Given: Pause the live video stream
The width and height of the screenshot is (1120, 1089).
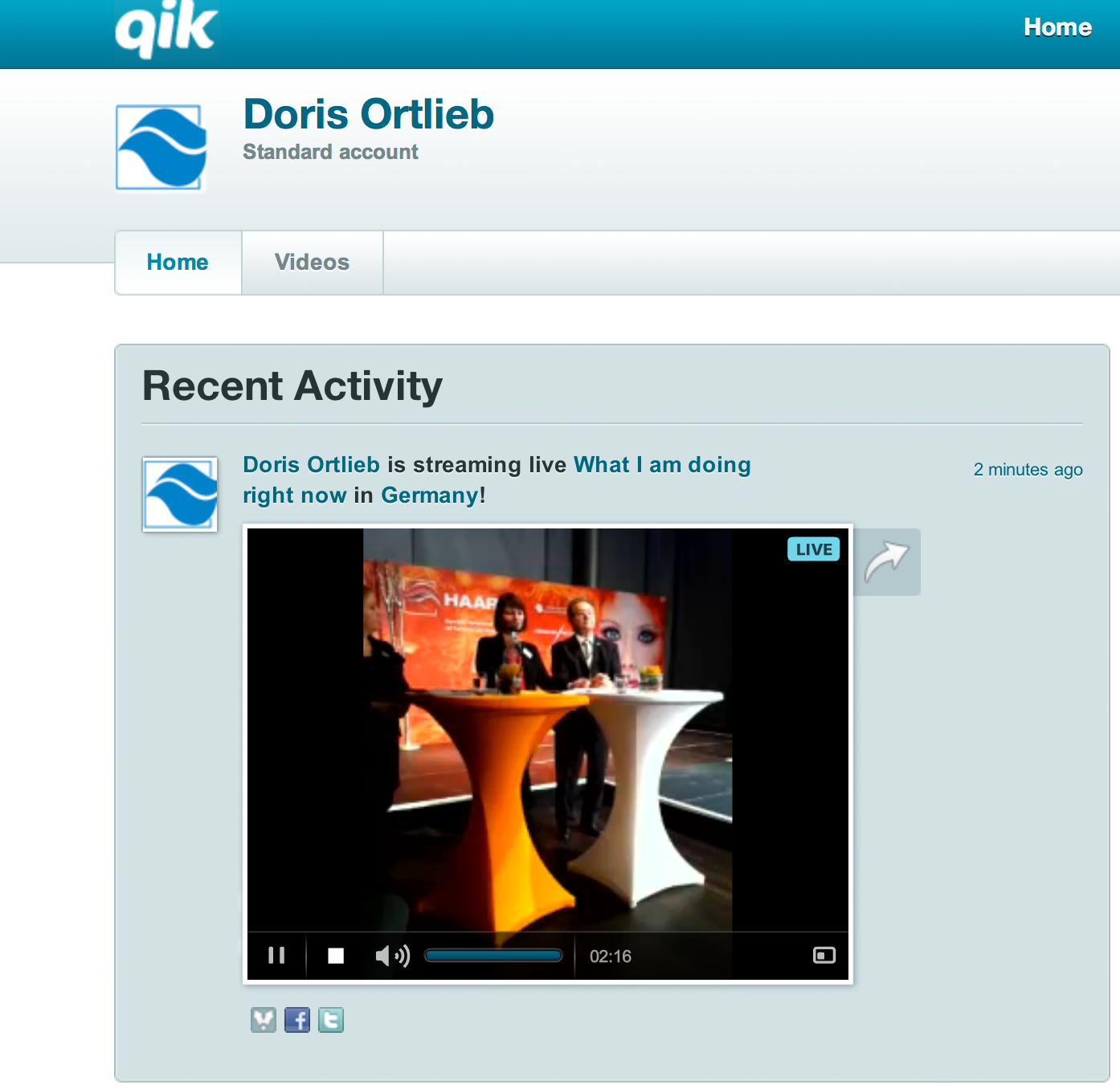Looking at the screenshot, I should click(276, 956).
